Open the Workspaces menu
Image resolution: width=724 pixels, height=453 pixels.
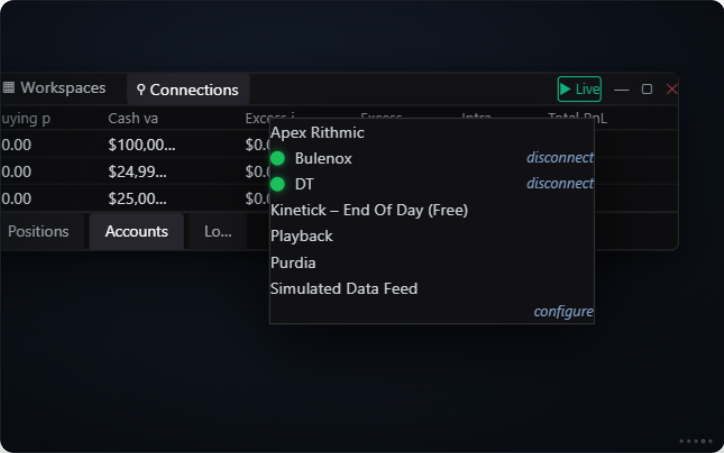(x=54, y=88)
